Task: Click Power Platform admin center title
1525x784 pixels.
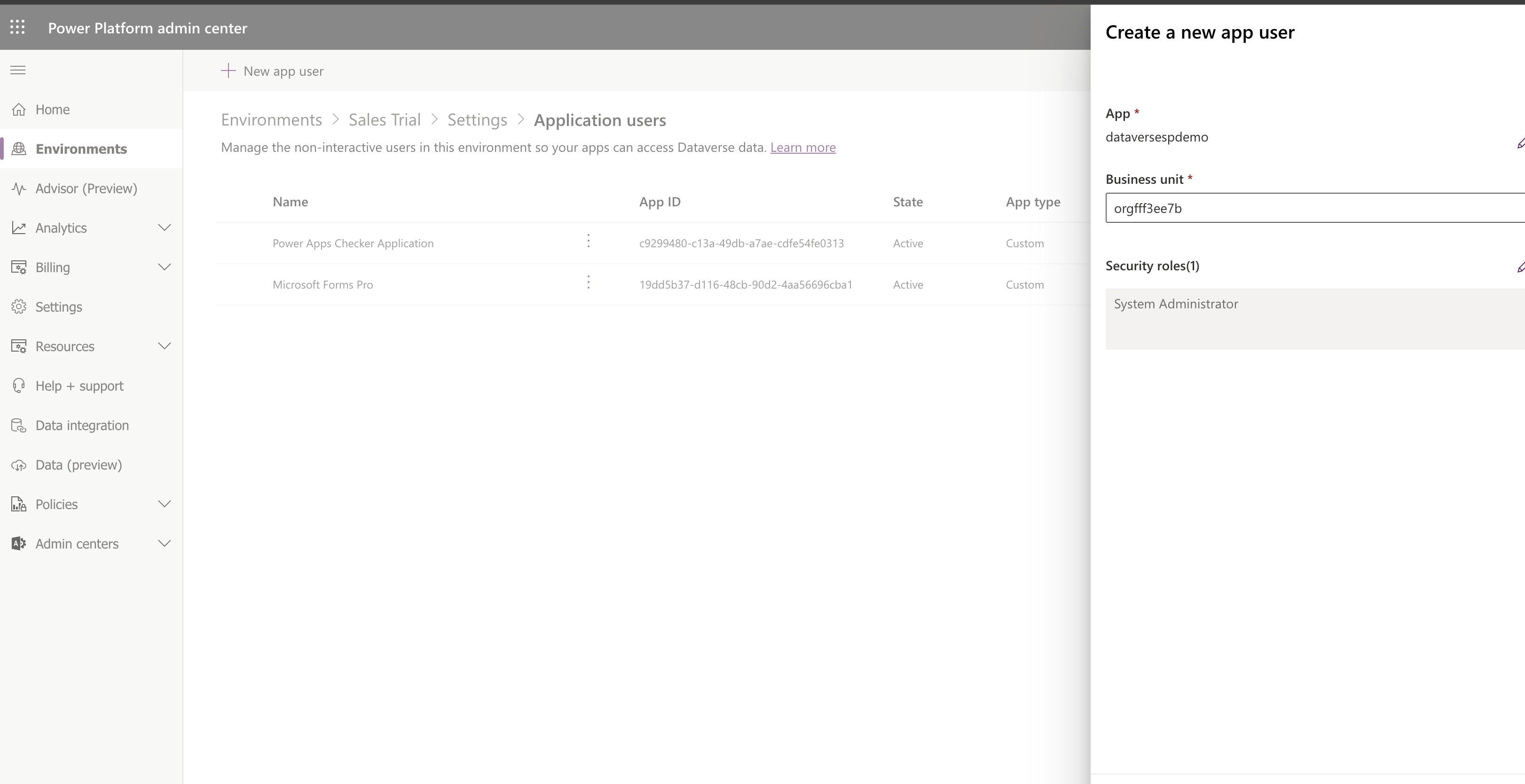Action: coord(148,28)
